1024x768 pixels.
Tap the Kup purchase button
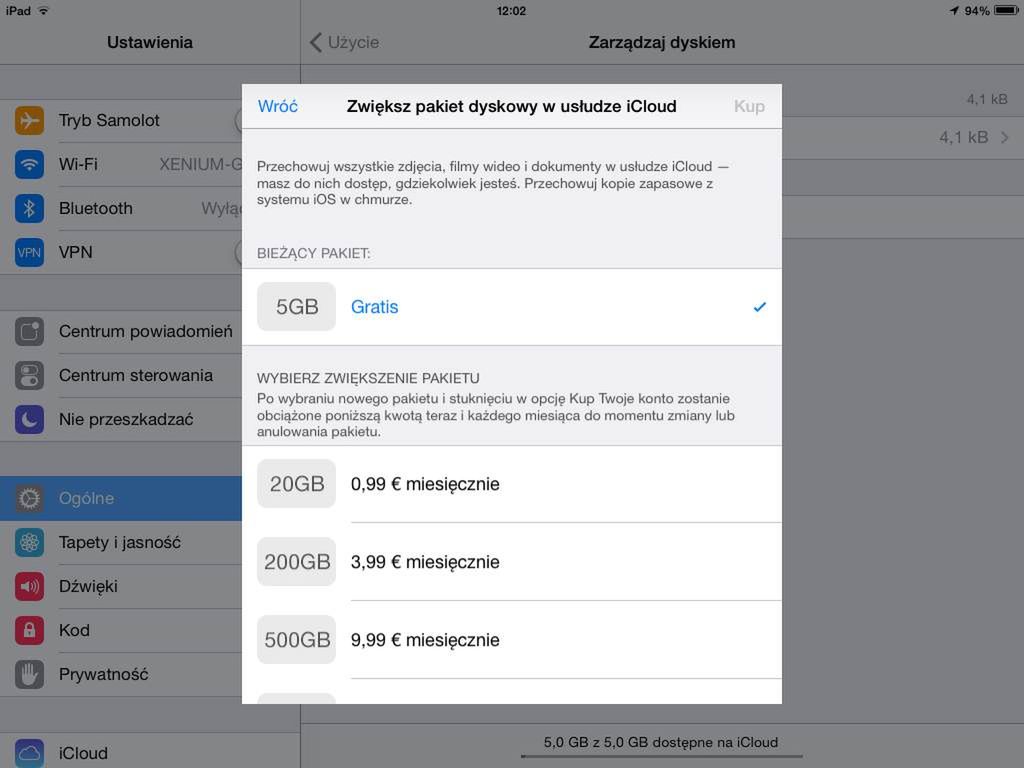(749, 106)
